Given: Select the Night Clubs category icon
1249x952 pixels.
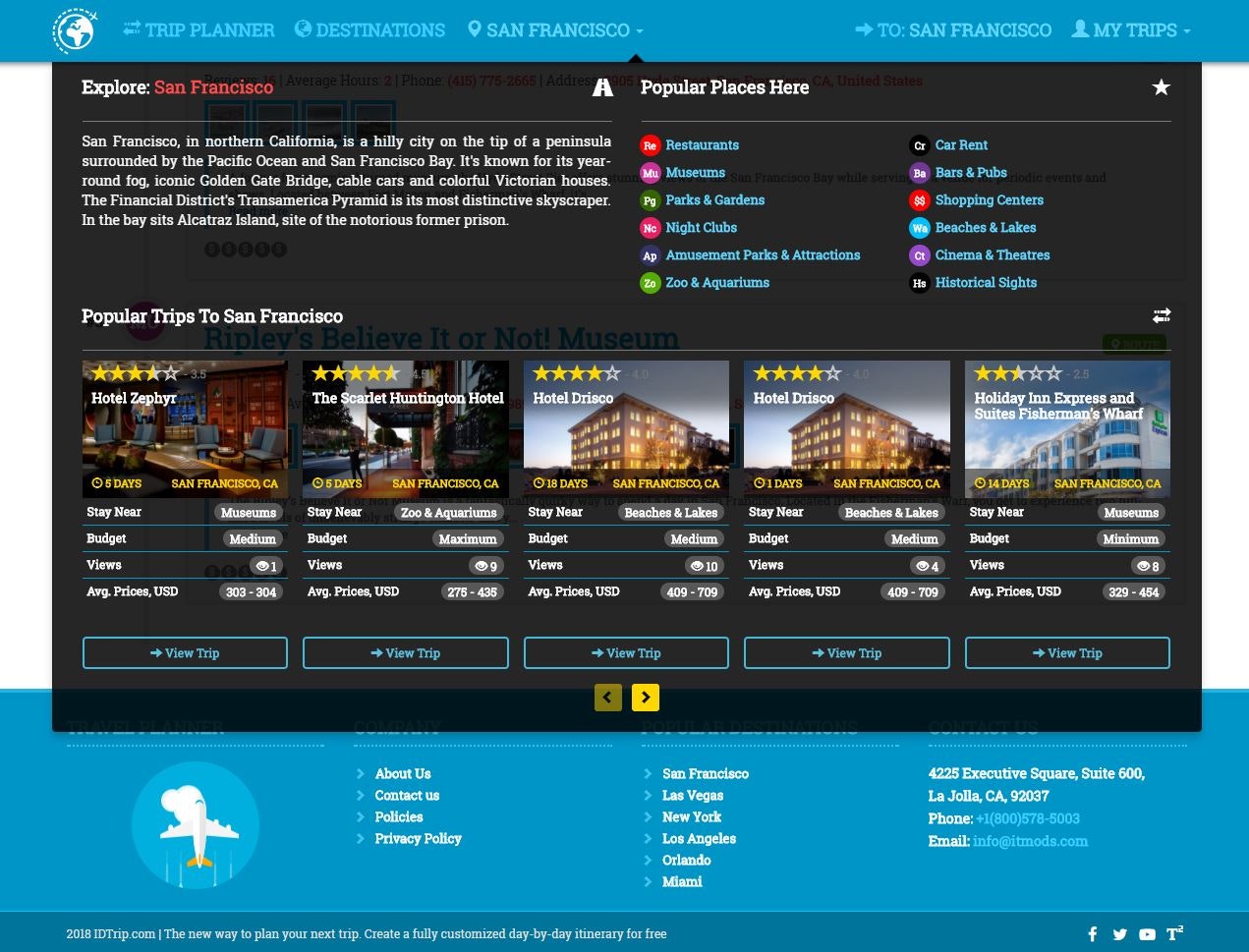Looking at the screenshot, I should pyautogui.click(x=650, y=227).
